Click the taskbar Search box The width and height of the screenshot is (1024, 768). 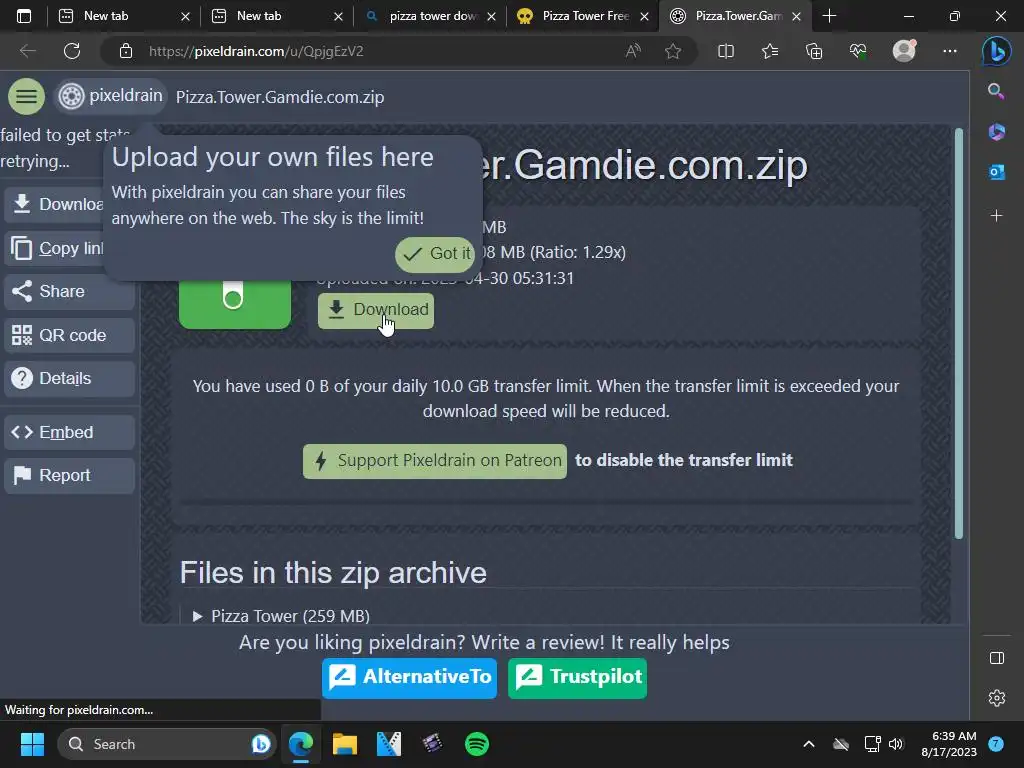[167, 744]
